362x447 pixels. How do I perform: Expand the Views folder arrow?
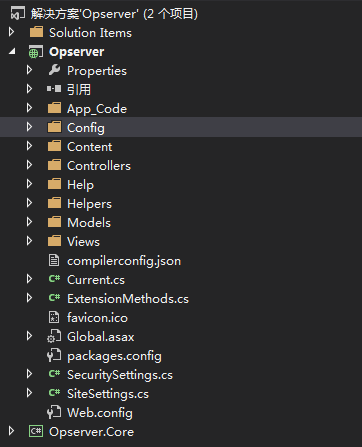[29, 241]
